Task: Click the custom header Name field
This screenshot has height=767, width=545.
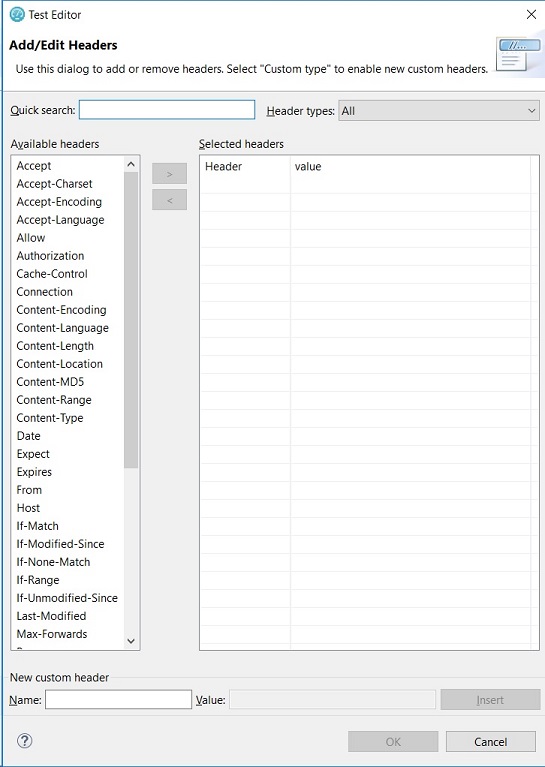Action: point(118,699)
